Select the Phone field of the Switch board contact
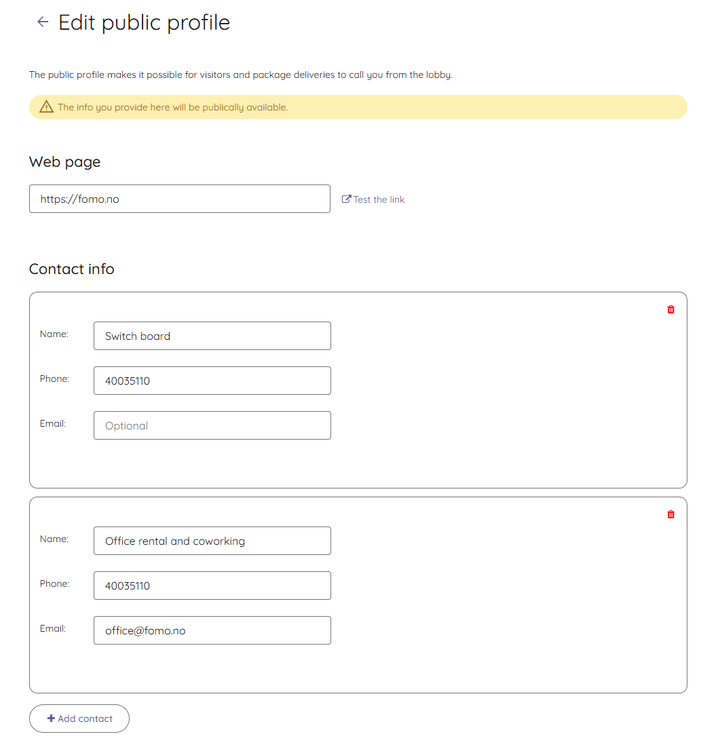The height and width of the screenshot is (751, 720). 212,381
